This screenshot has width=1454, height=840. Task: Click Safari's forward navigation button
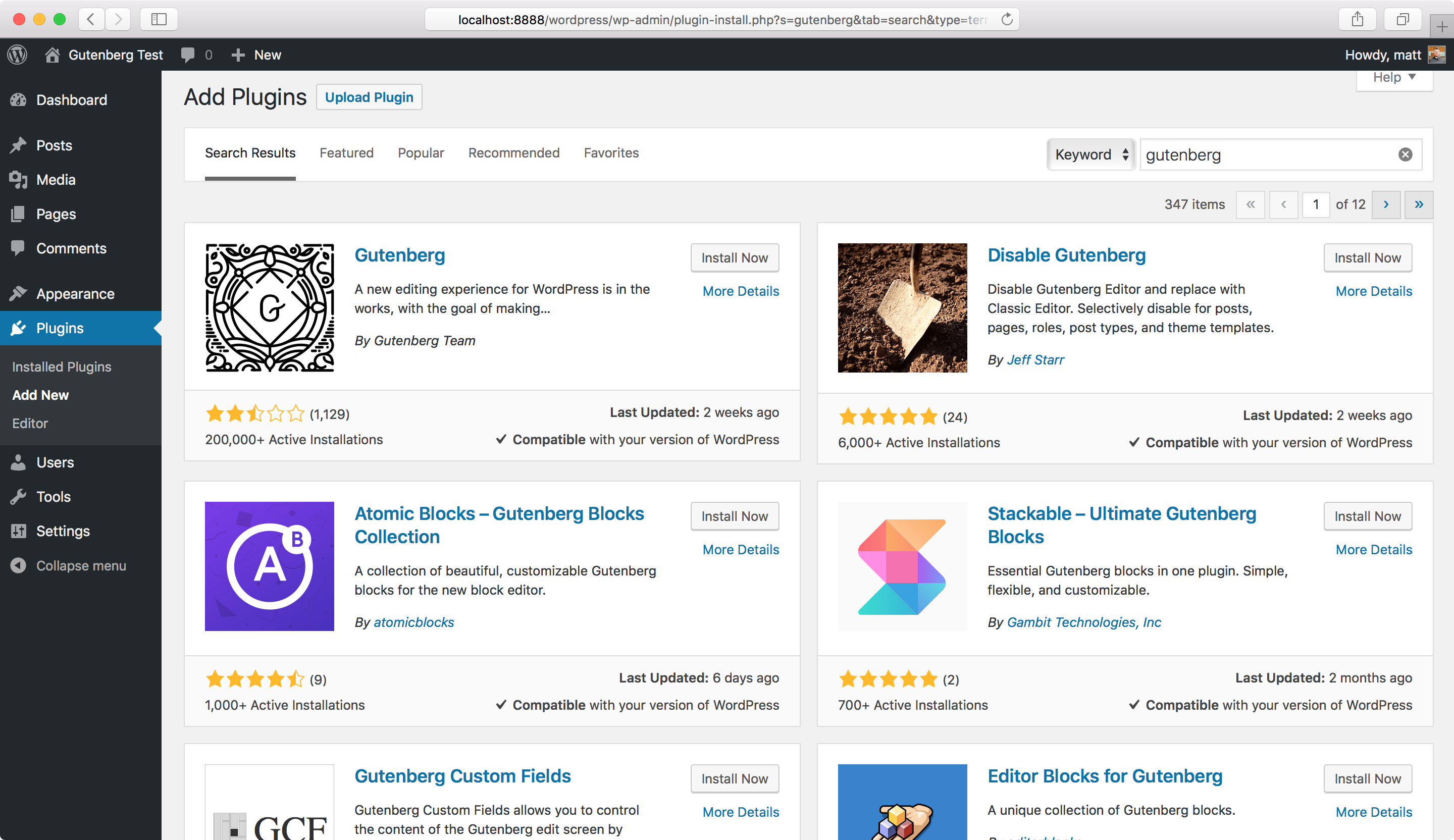click(x=118, y=20)
